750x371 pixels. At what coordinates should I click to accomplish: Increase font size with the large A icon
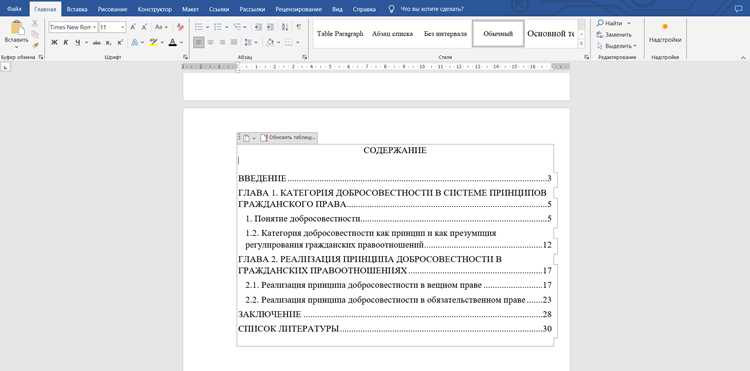pos(133,27)
